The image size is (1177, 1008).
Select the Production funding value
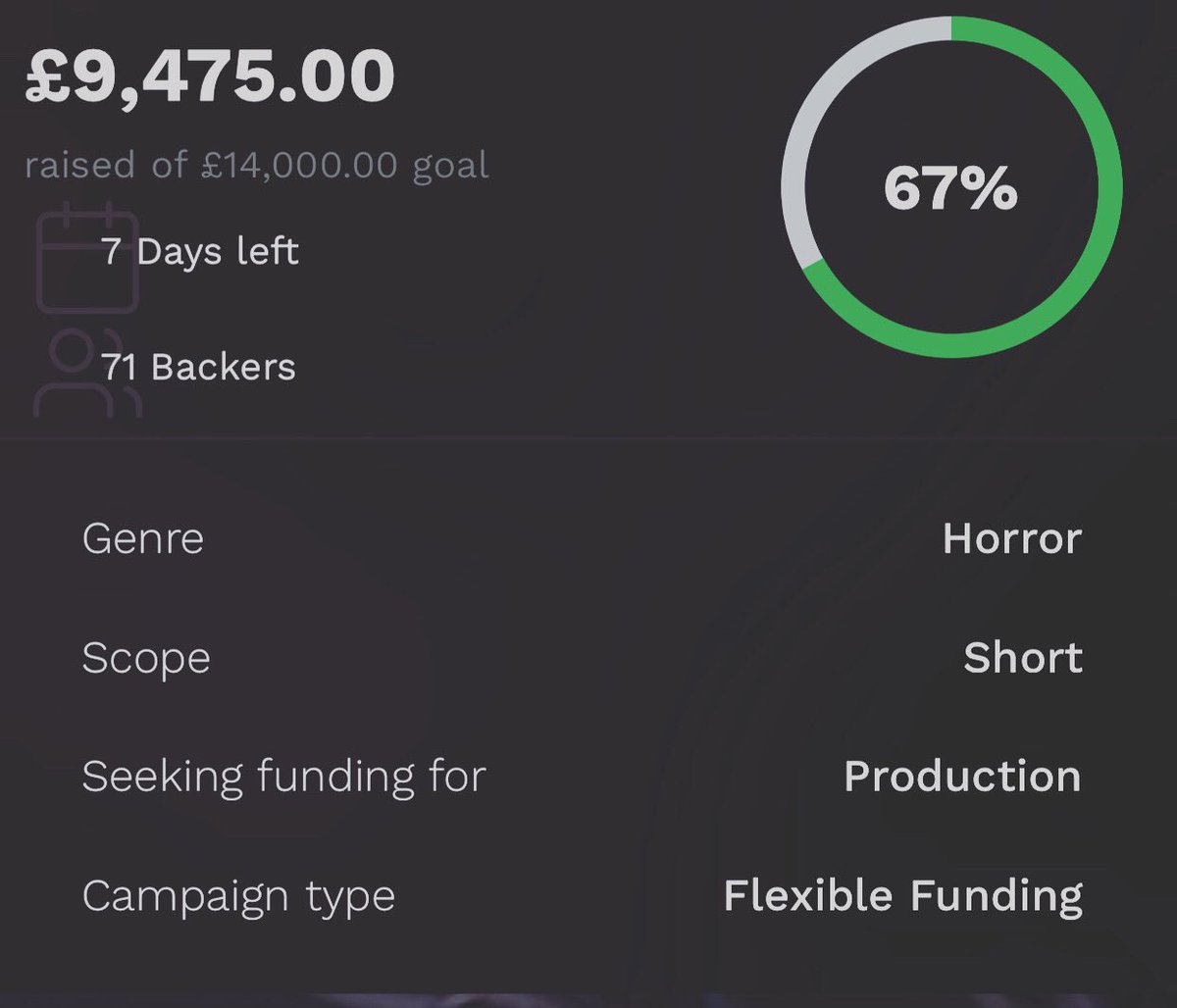coord(961,777)
